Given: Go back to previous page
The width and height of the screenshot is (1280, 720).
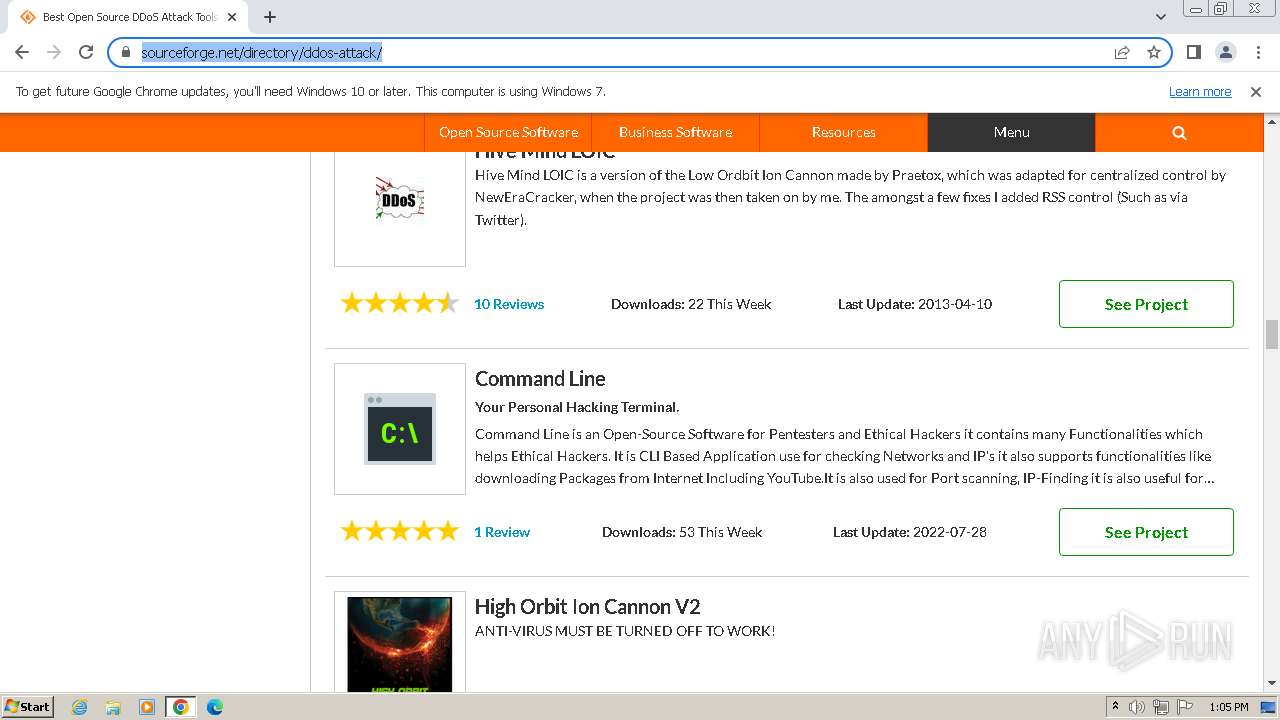Looking at the screenshot, I should click(22, 52).
